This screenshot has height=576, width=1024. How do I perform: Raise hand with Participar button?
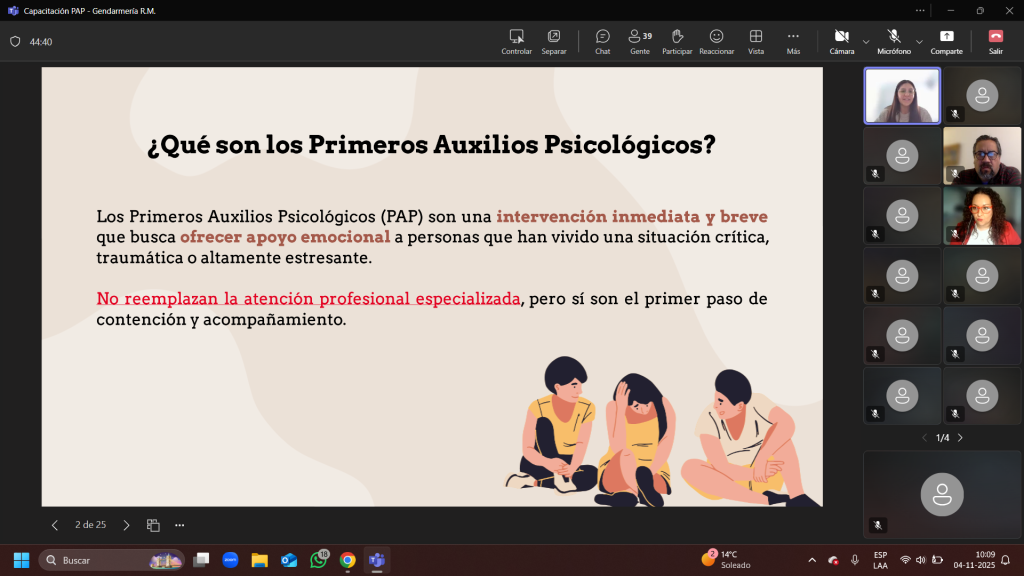677,40
